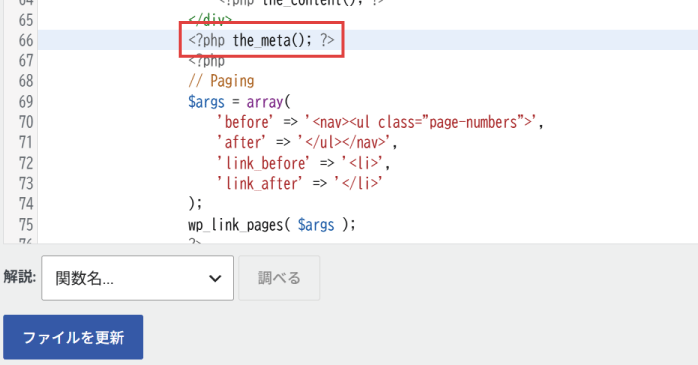698x365 pixels.
Task: Click the 'link_before' line of code
Action: point(303,163)
